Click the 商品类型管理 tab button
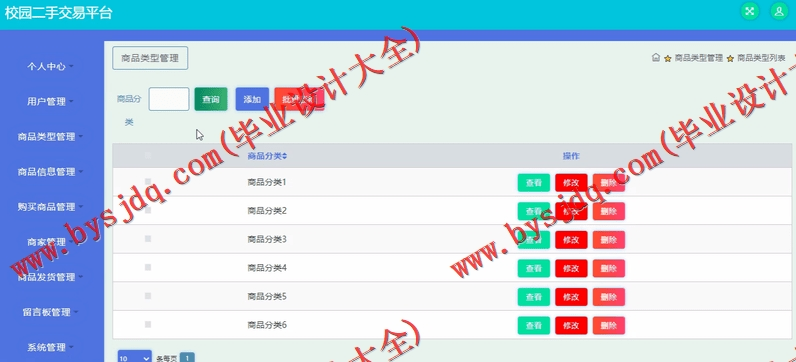Screen dimensions: 796x362 (x=150, y=58)
